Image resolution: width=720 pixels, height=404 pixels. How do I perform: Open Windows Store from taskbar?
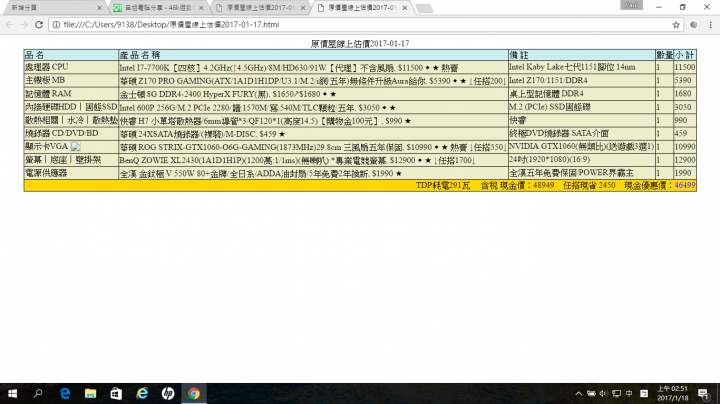pos(116,393)
